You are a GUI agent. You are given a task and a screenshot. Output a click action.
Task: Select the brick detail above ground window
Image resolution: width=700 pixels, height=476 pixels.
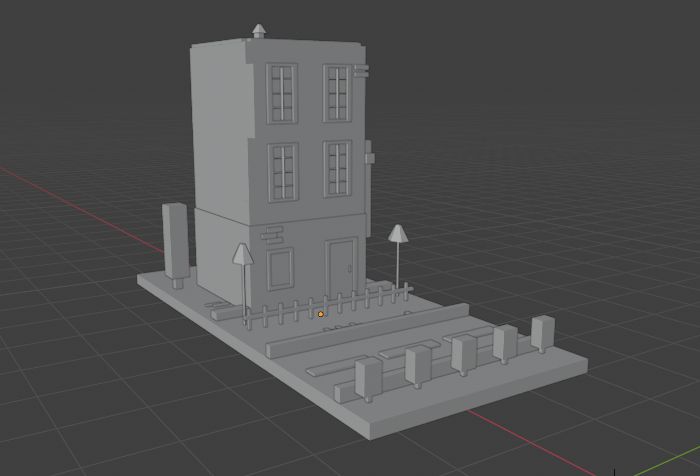coord(273,235)
